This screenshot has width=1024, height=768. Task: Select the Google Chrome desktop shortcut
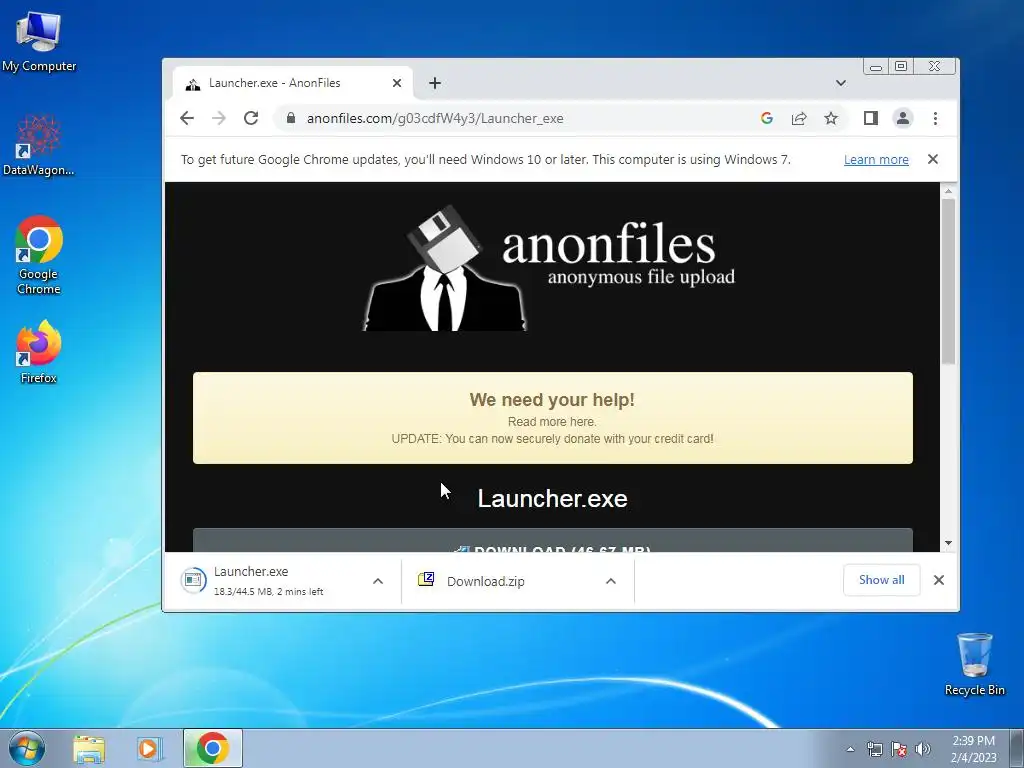pyautogui.click(x=39, y=255)
